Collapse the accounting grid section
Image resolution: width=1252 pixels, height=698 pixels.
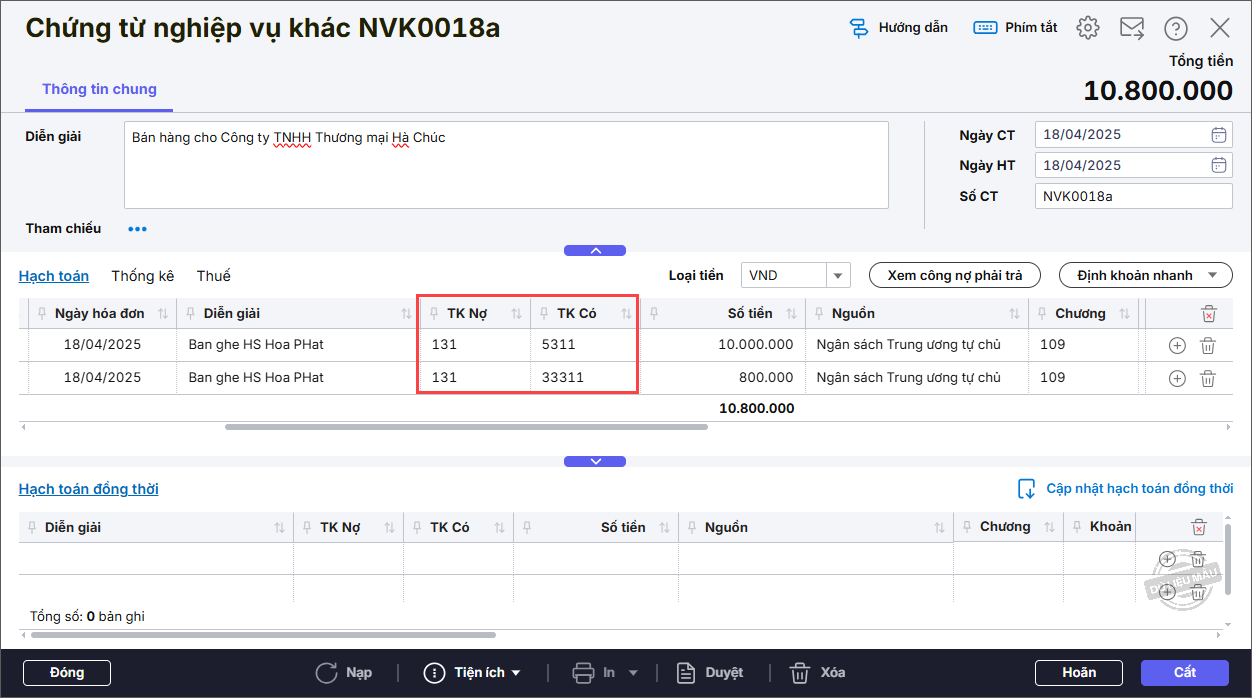595,462
